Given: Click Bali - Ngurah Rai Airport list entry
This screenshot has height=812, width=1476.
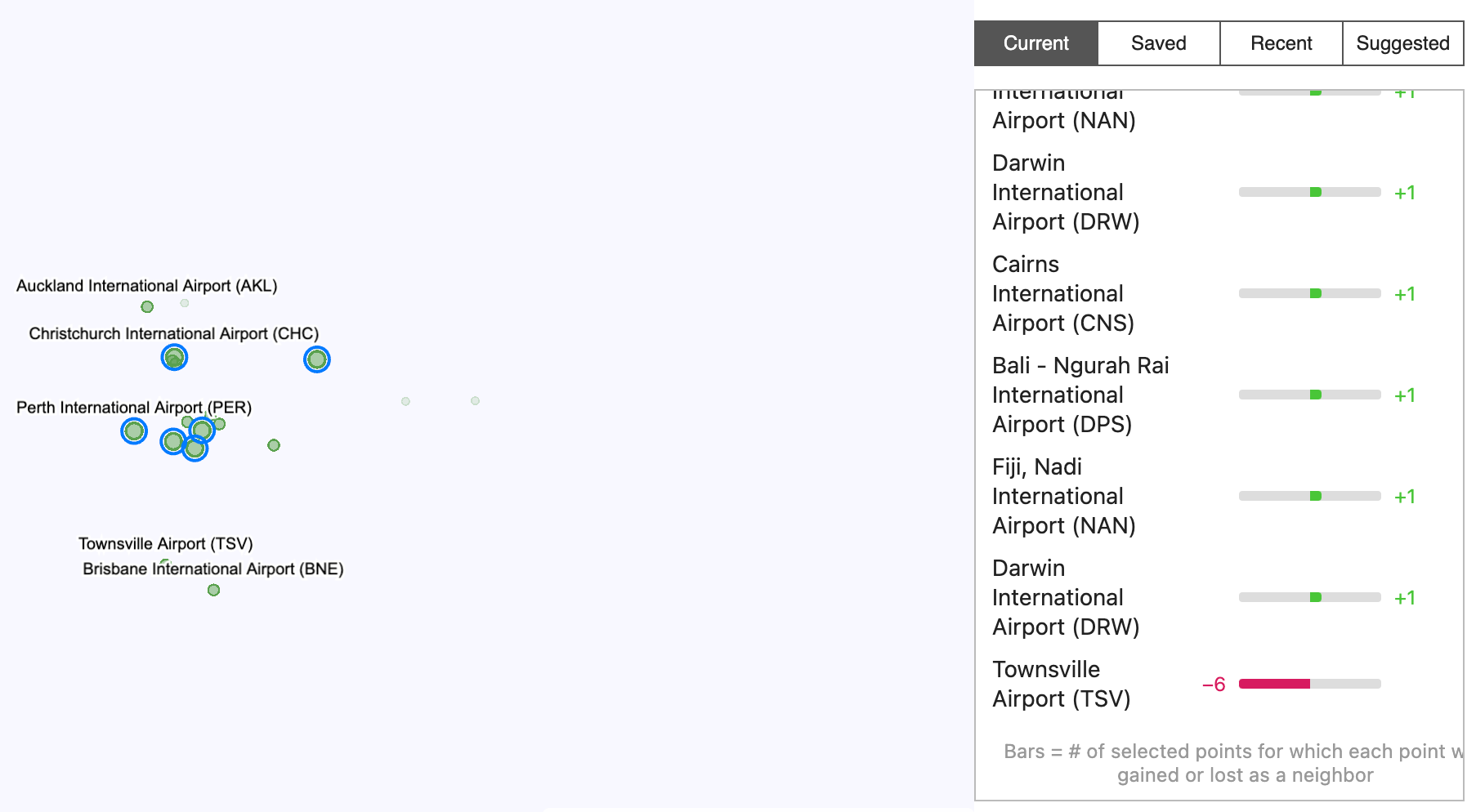Looking at the screenshot, I should (1080, 395).
